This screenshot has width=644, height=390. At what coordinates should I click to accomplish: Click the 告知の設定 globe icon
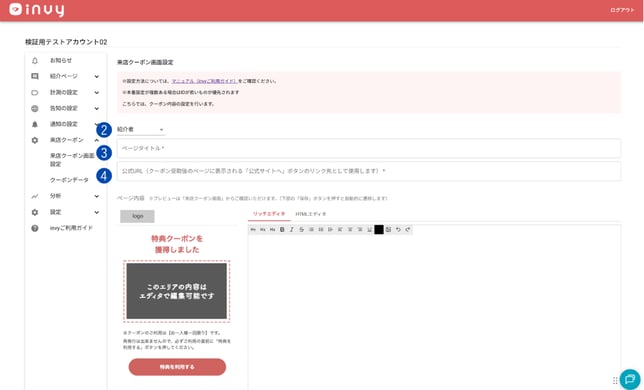(x=35, y=108)
